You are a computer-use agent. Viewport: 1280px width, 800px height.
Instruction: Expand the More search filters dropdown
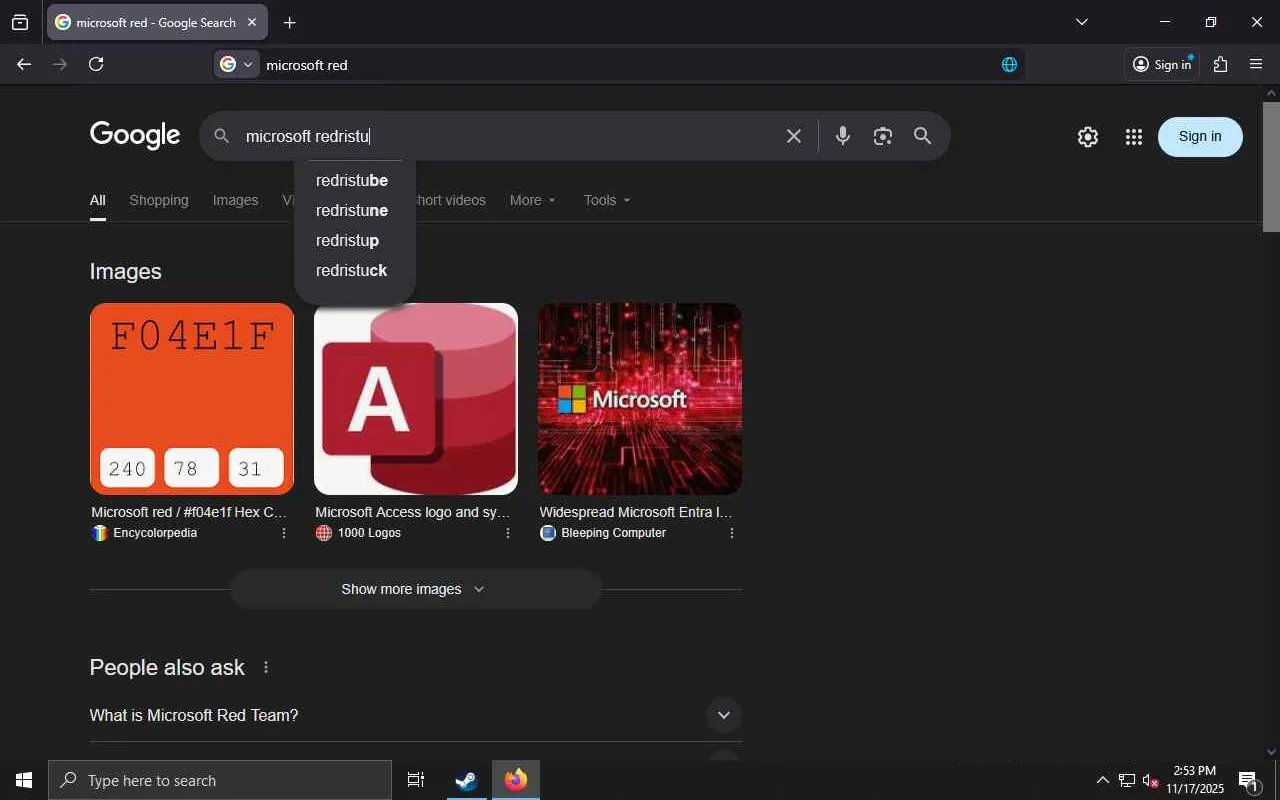point(532,200)
